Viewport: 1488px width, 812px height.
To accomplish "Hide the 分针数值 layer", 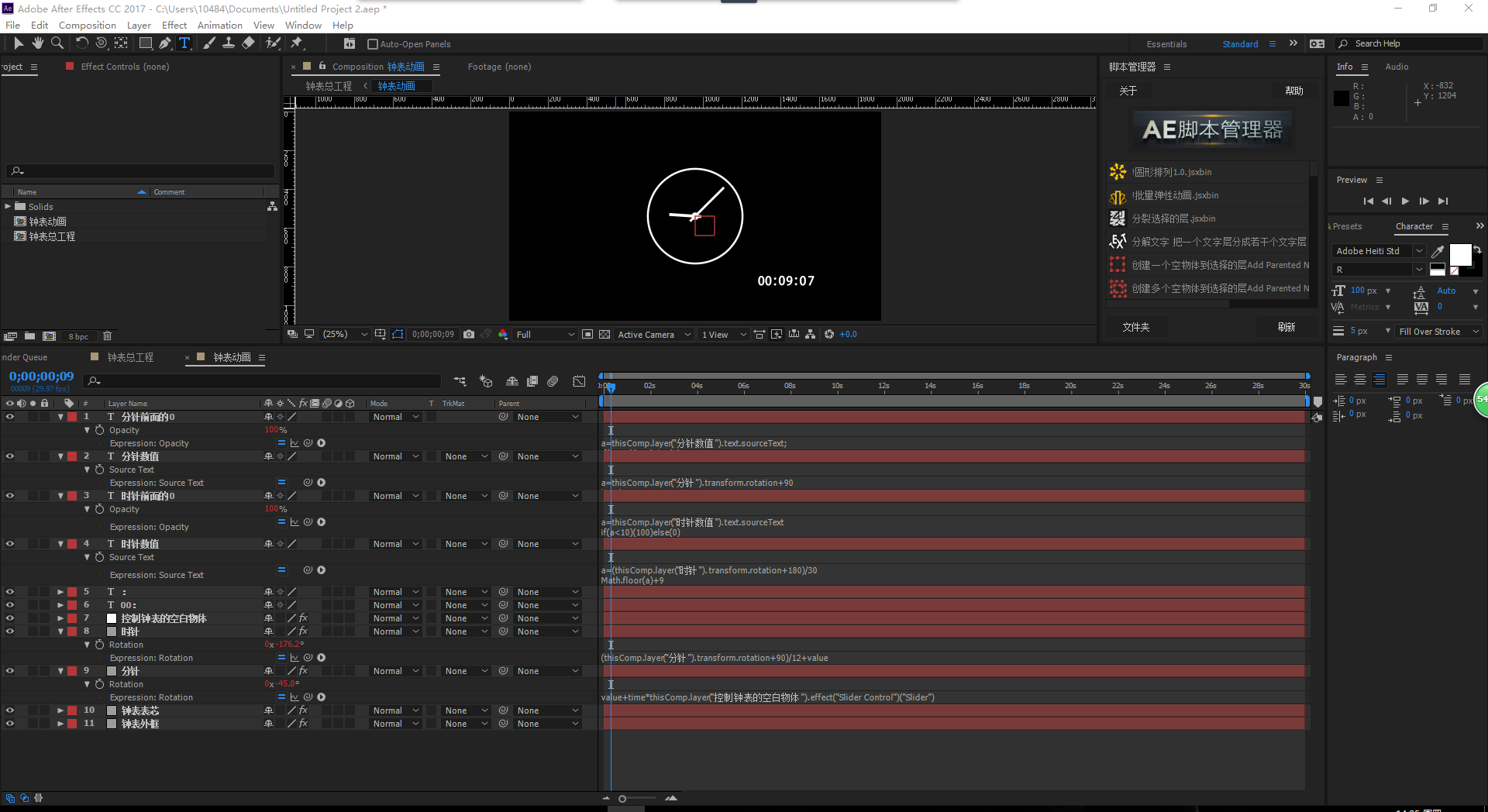I will click(x=10, y=456).
